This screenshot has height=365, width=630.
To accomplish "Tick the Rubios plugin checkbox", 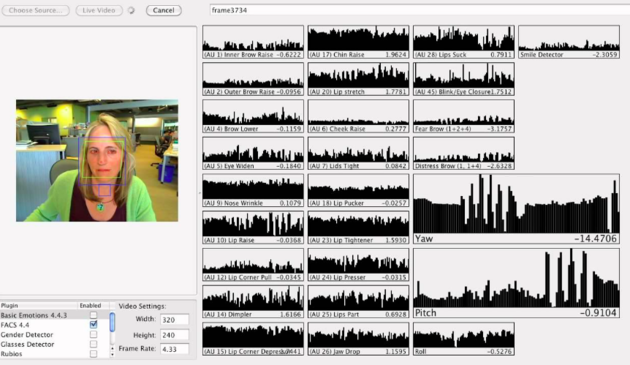I will coord(93,354).
